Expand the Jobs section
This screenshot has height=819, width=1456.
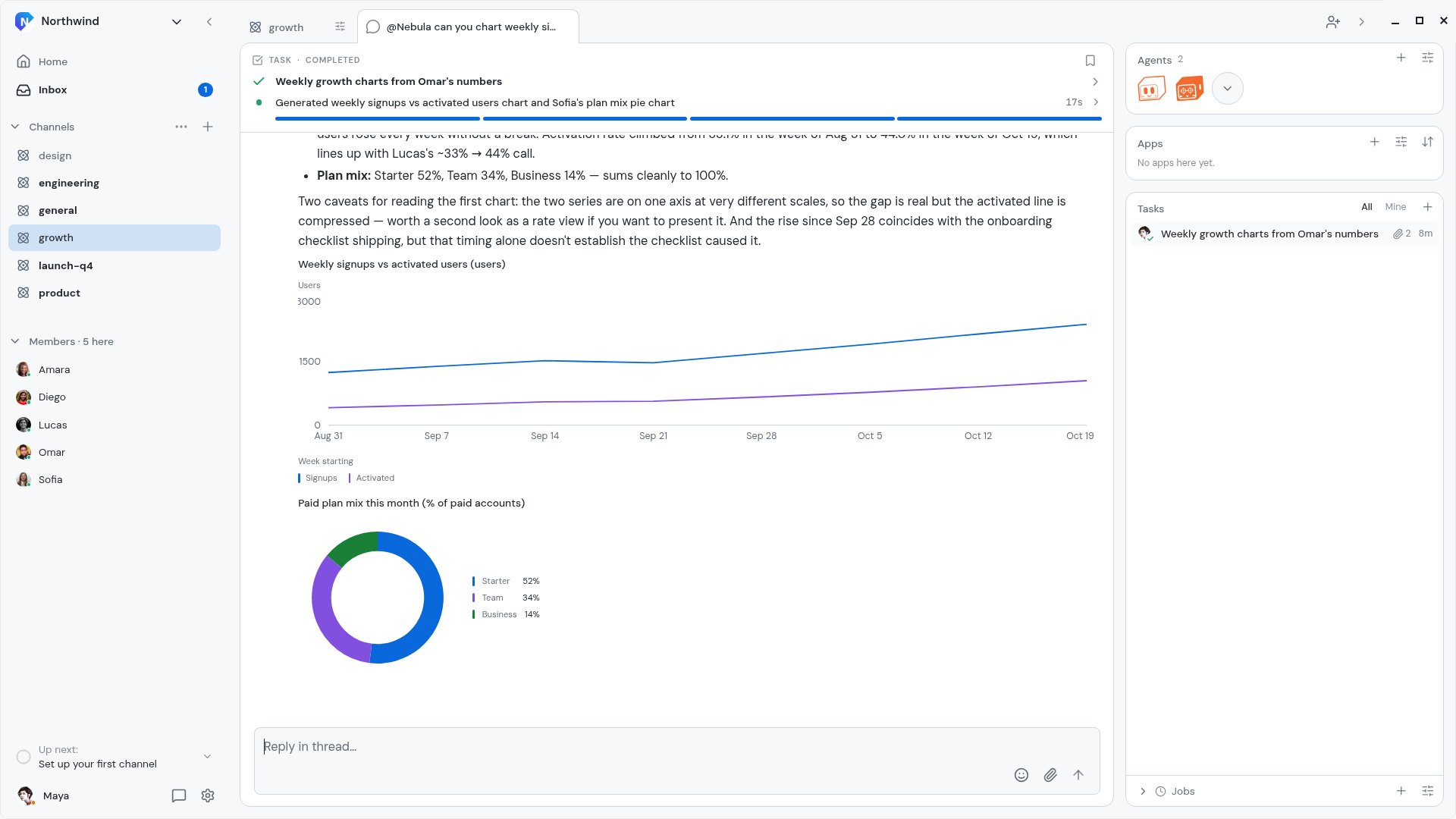tap(1143, 791)
